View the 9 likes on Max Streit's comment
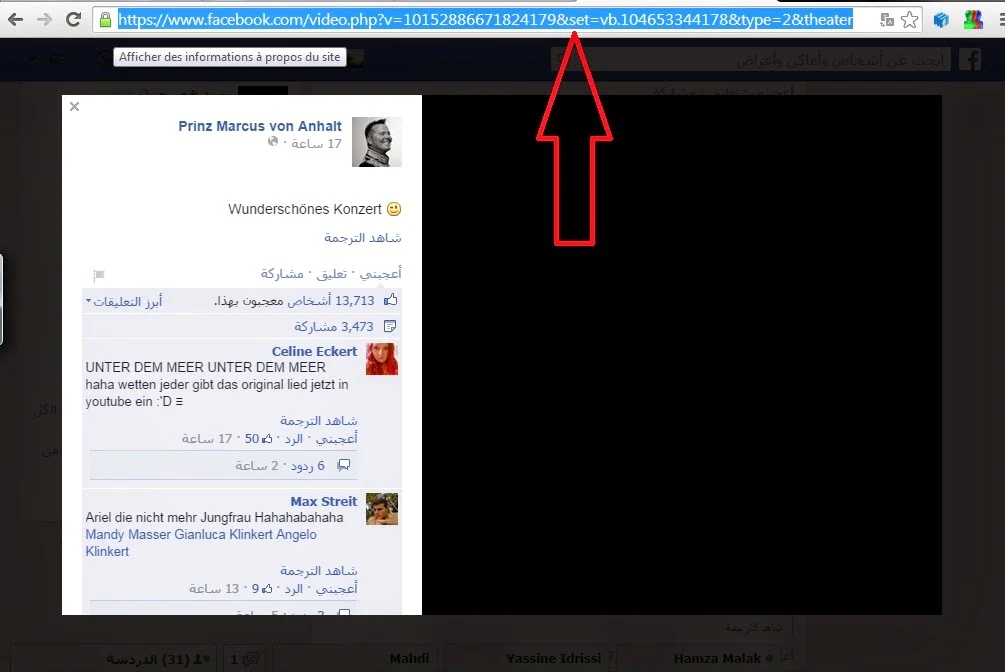Screen dimensions: 1005x672 262,589
